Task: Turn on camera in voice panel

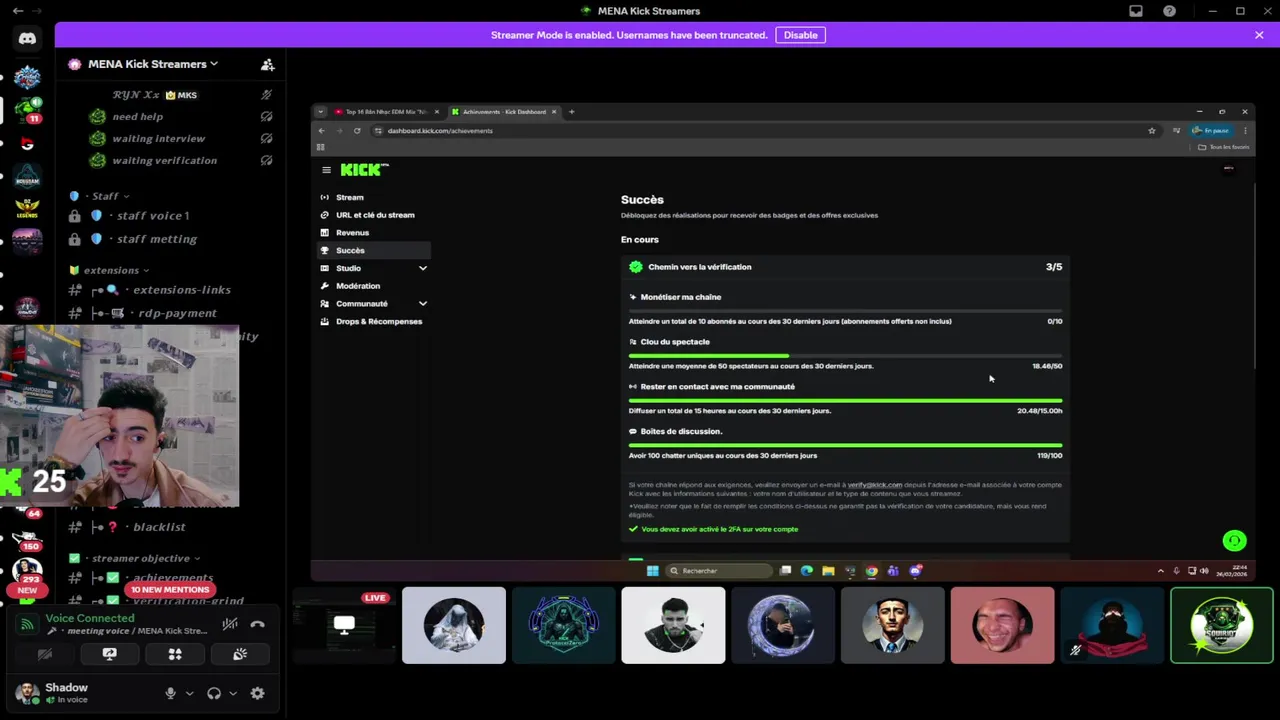Action: (45, 654)
